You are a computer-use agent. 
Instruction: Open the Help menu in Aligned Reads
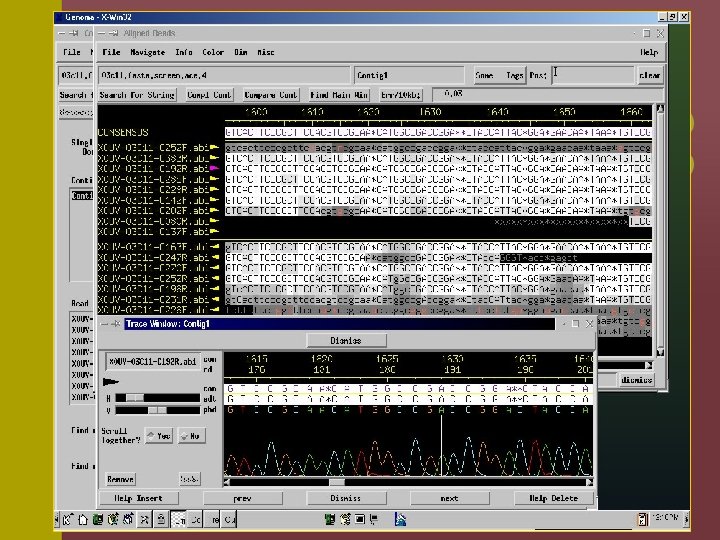649,52
